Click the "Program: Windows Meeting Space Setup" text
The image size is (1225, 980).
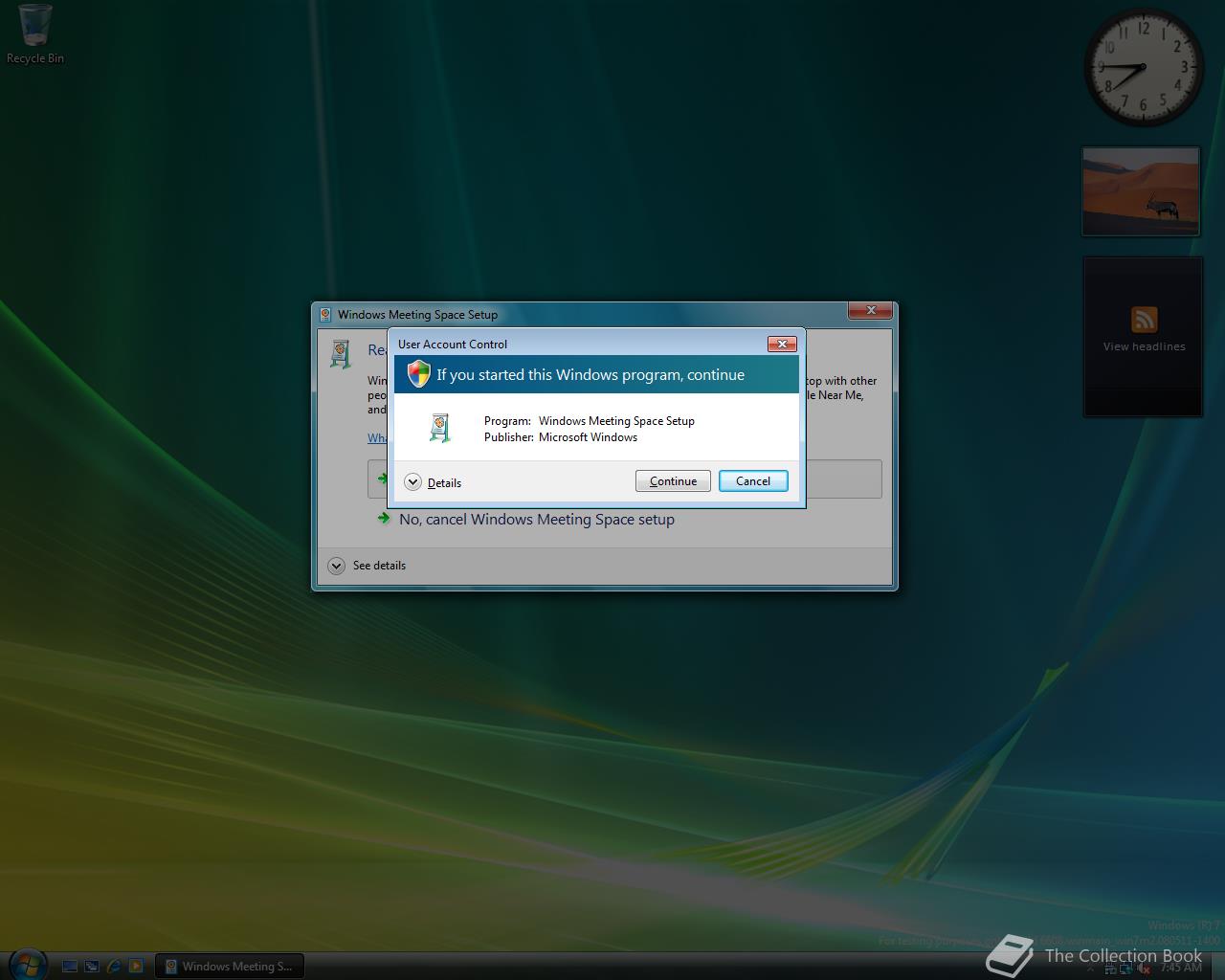pos(590,421)
